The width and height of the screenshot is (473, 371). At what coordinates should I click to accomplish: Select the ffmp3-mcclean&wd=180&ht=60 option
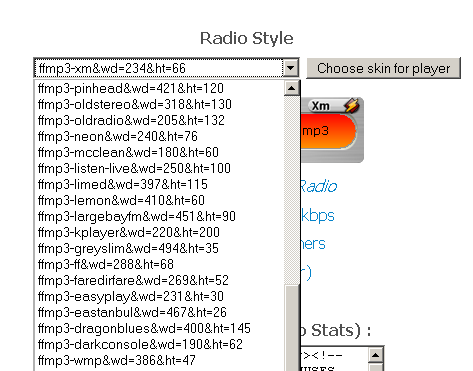point(159,152)
